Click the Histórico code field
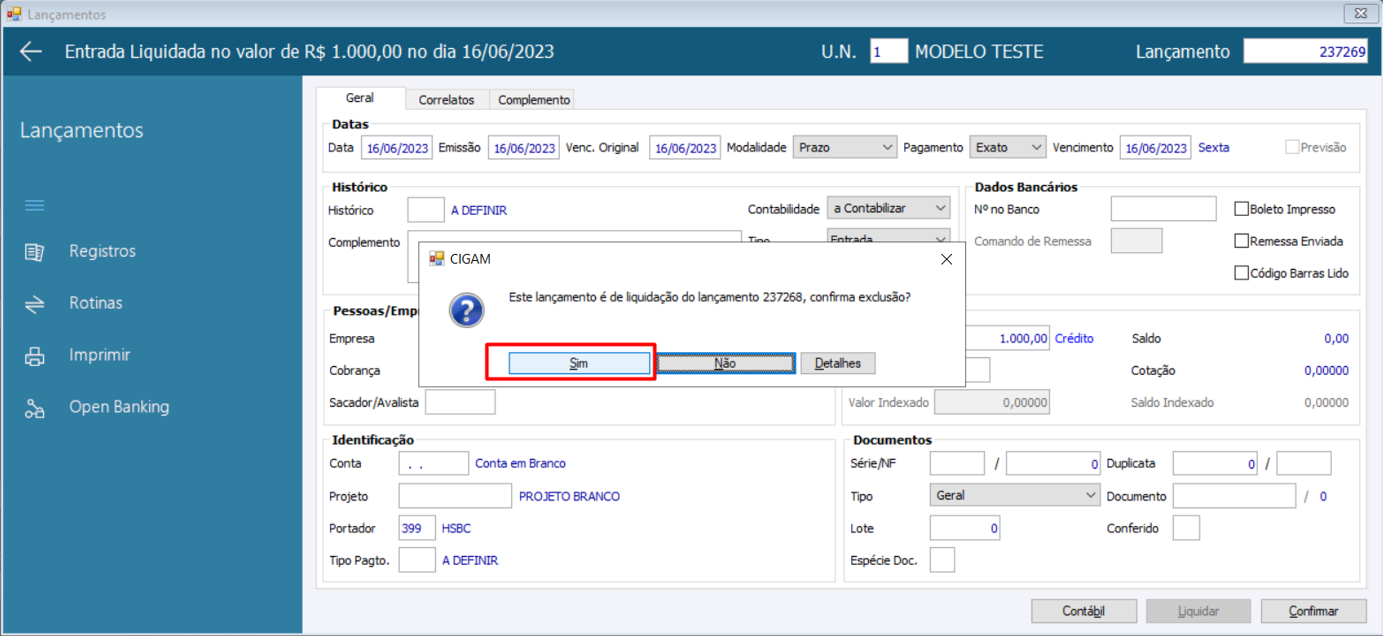This screenshot has width=1383, height=636. point(426,210)
